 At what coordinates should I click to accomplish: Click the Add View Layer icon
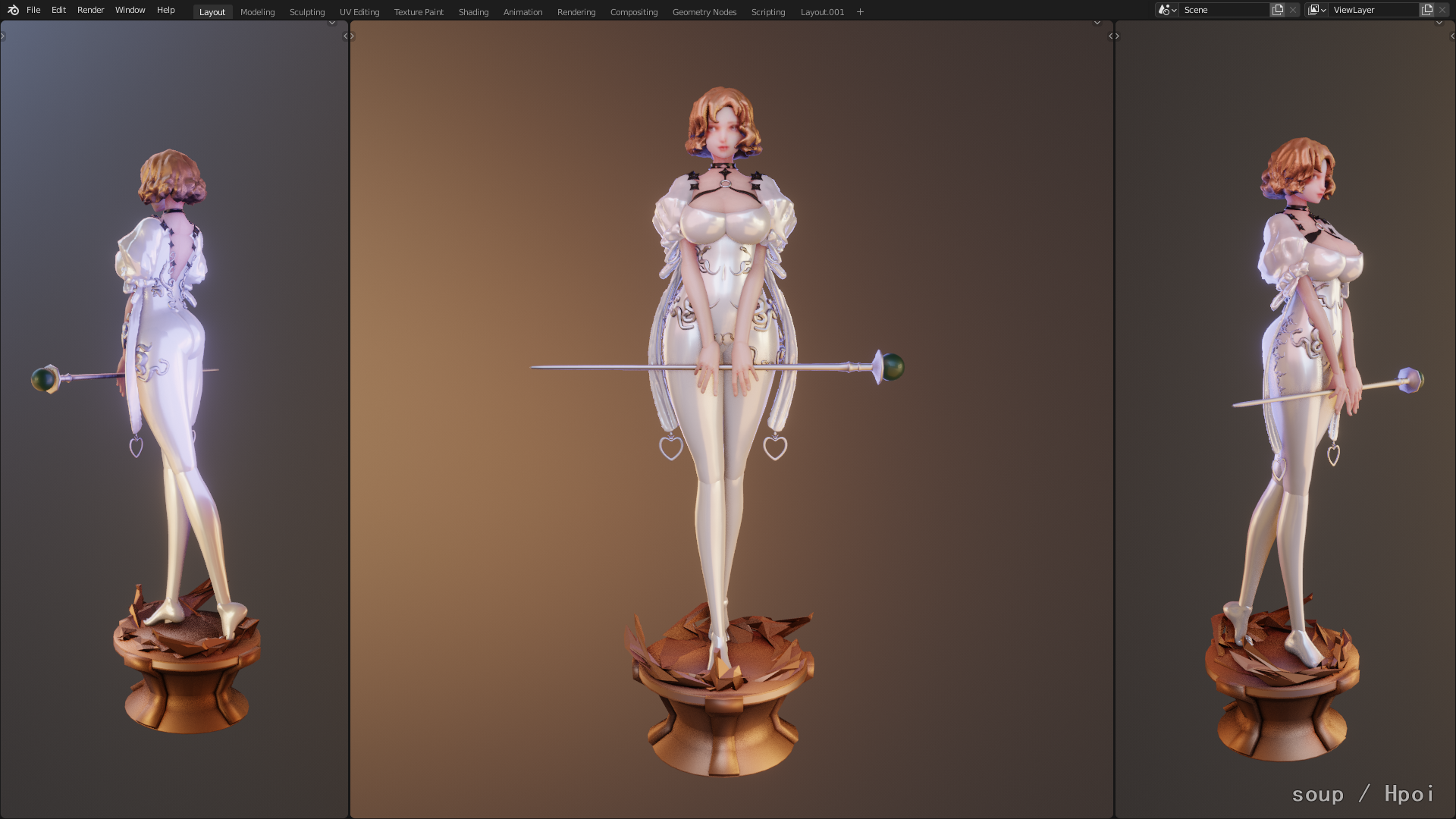point(1427,10)
